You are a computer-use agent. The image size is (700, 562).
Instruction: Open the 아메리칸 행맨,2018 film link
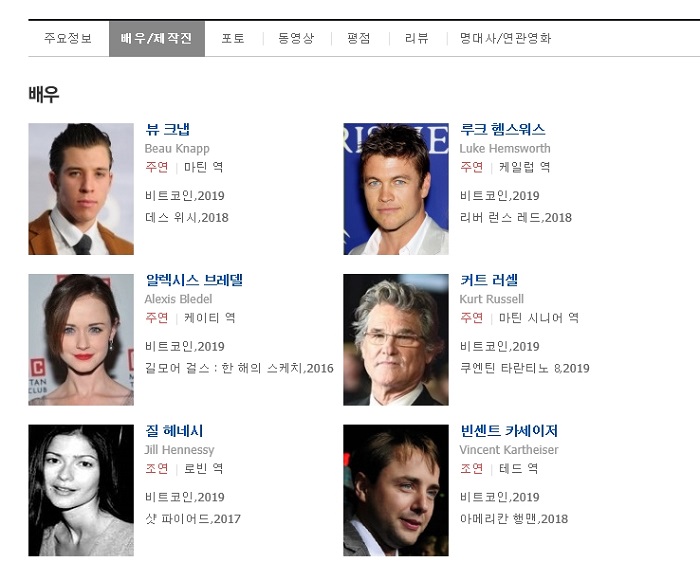coord(514,519)
